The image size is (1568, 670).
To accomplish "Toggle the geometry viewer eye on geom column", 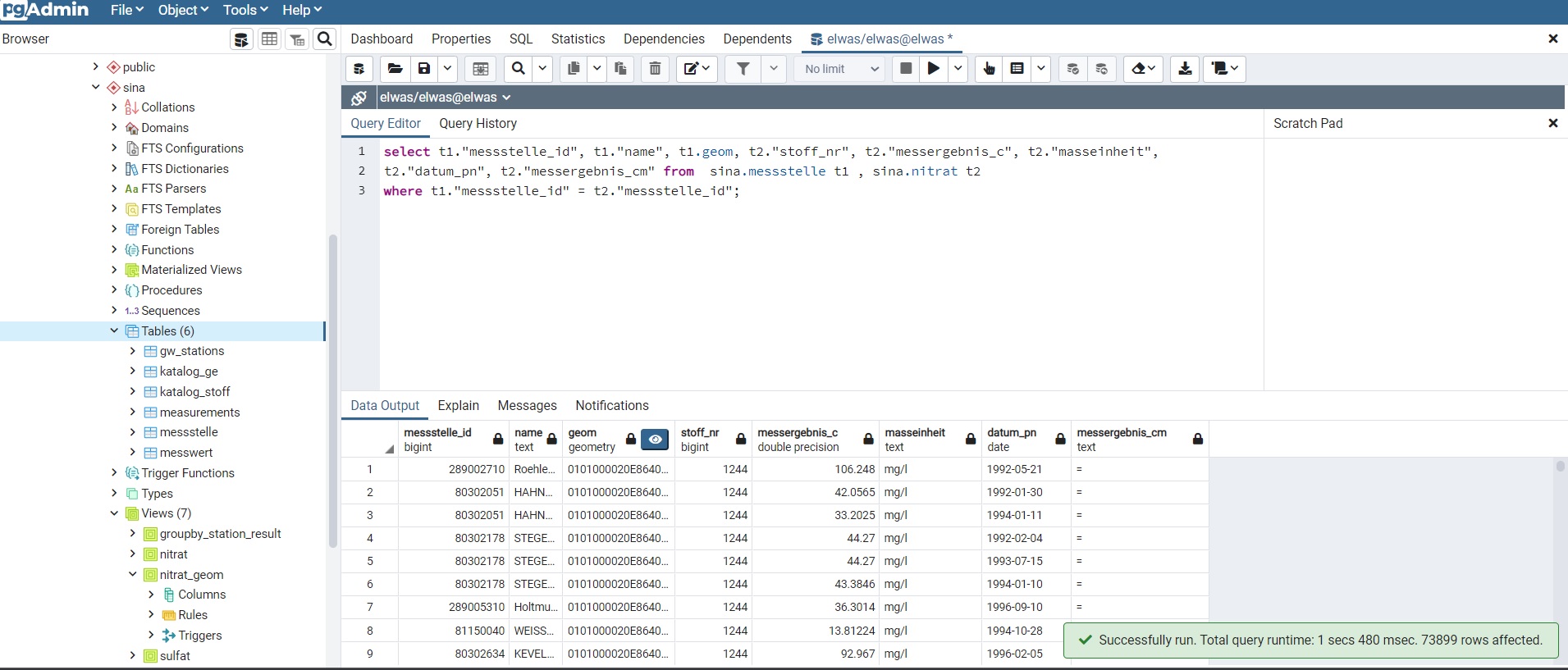I will (655, 440).
